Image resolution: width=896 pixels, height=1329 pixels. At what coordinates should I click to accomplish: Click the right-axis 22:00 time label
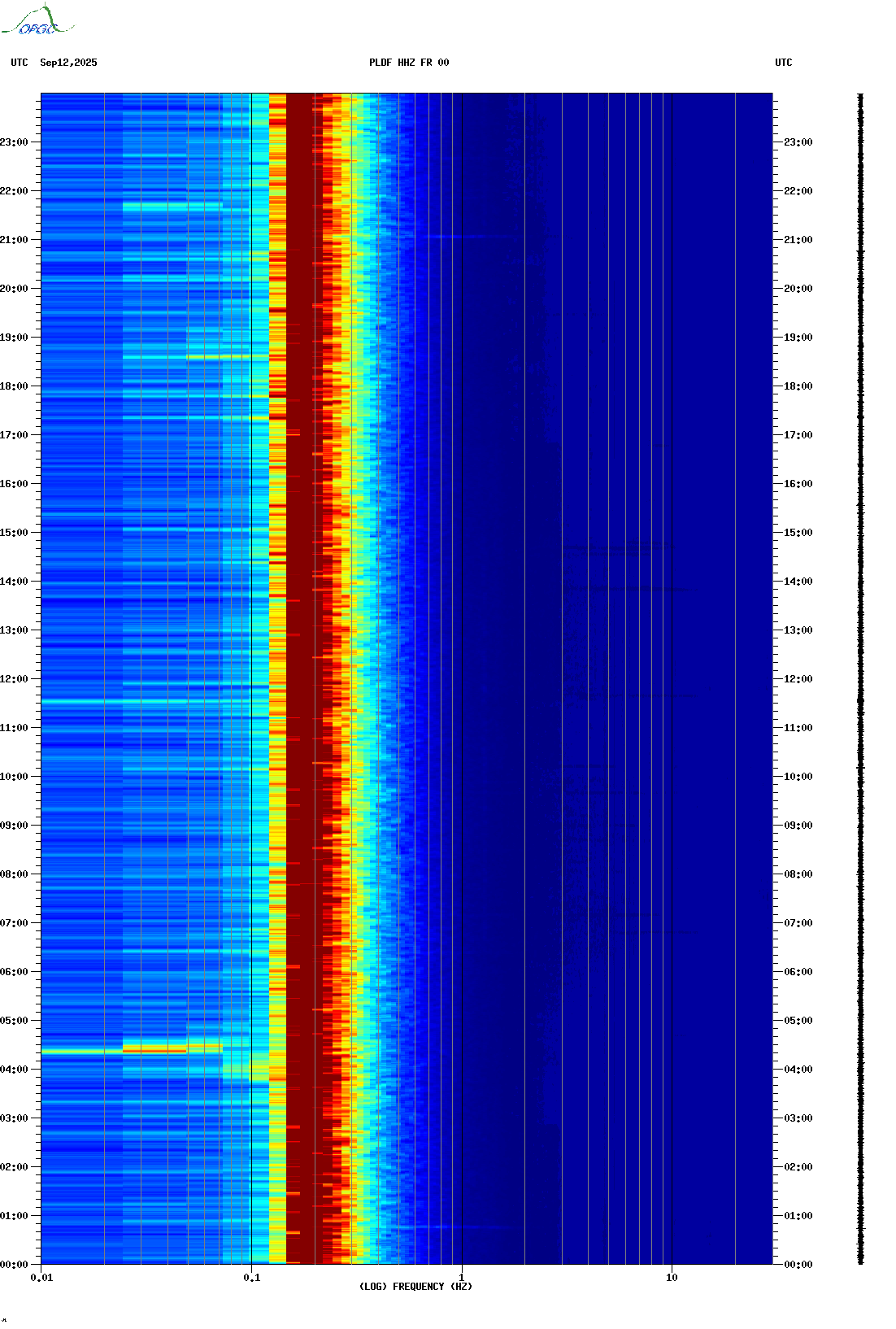[x=798, y=191]
